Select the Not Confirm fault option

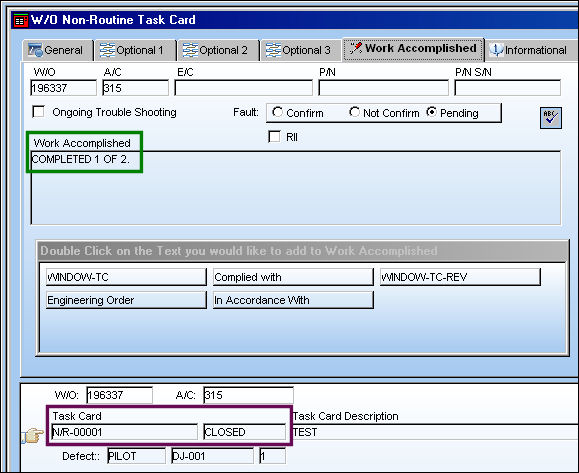pyautogui.click(x=354, y=112)
